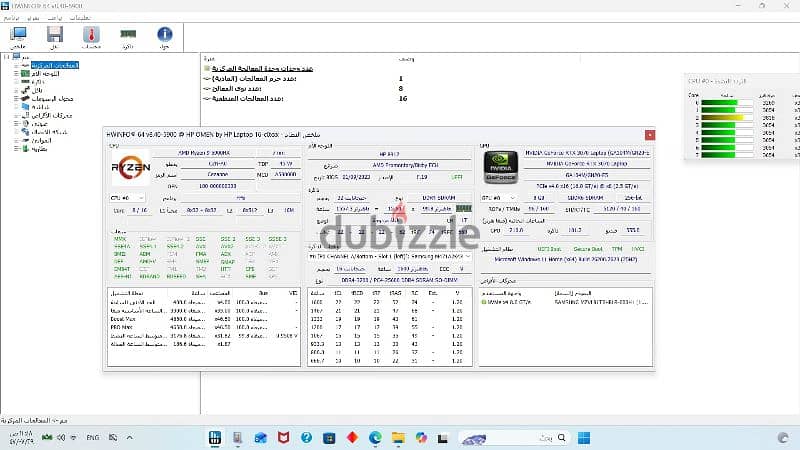This screenshot has height=450, width=800.
Task: Open McAfee from the taskbar
Action: 284,437
